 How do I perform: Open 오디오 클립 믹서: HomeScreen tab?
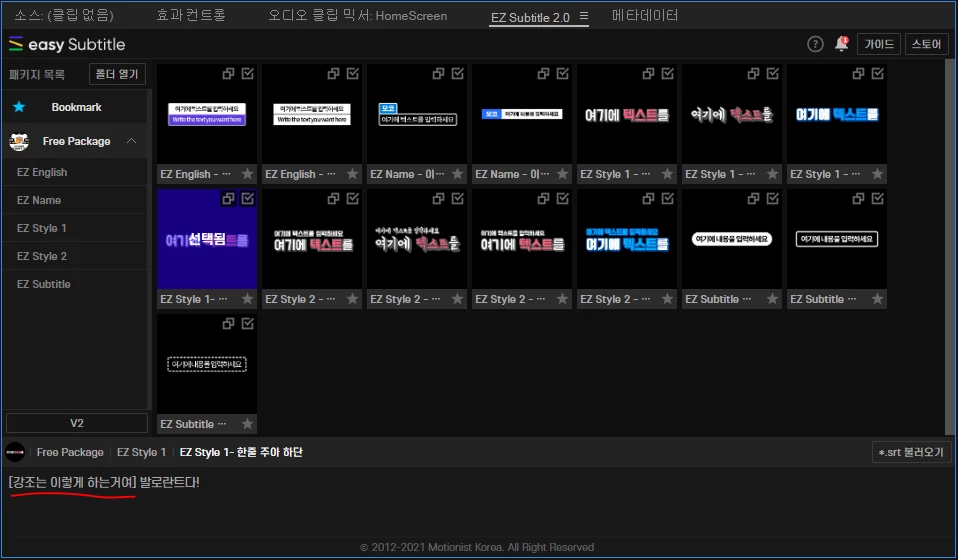tap(357, 15)
